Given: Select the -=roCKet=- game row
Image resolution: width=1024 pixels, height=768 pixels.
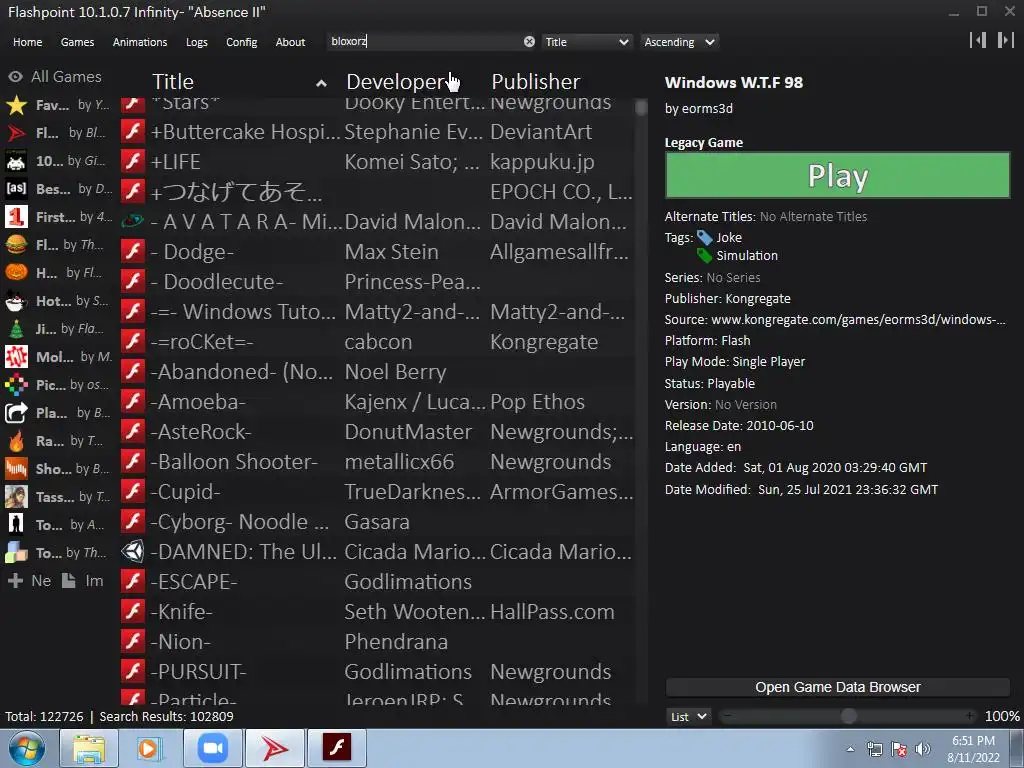Looking at the screenshot, I should pos(377,342).
